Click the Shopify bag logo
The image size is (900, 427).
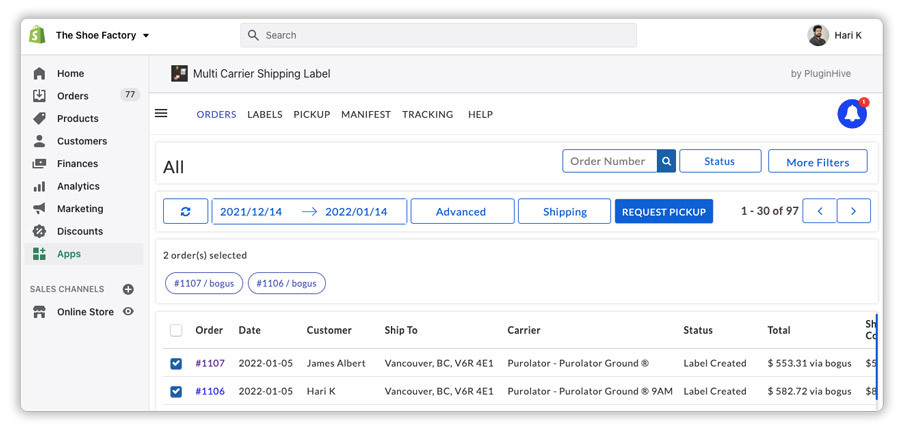pyautogui.click(x=37, y=34)
